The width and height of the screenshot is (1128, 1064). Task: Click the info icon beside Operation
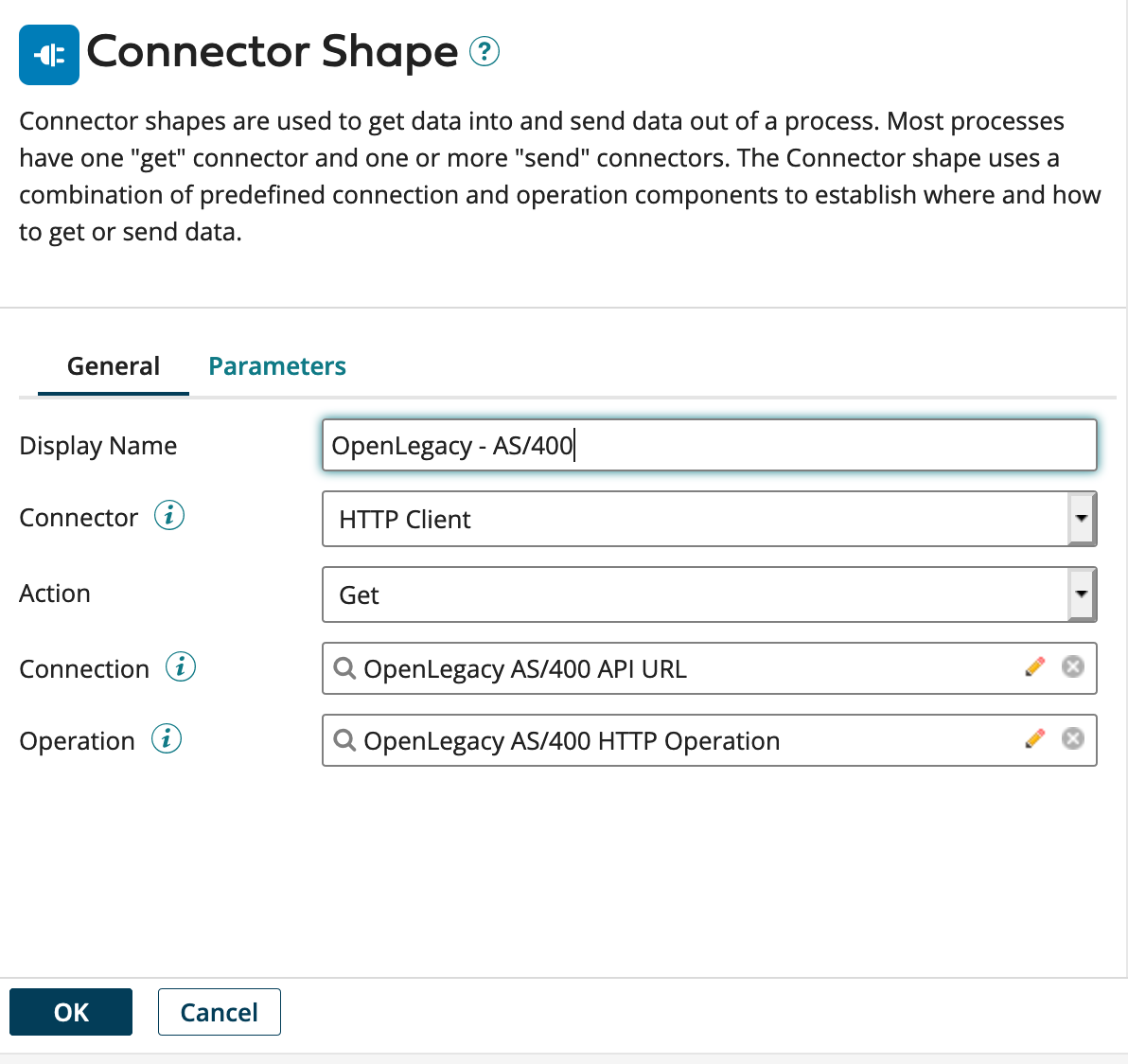(167, 739)
